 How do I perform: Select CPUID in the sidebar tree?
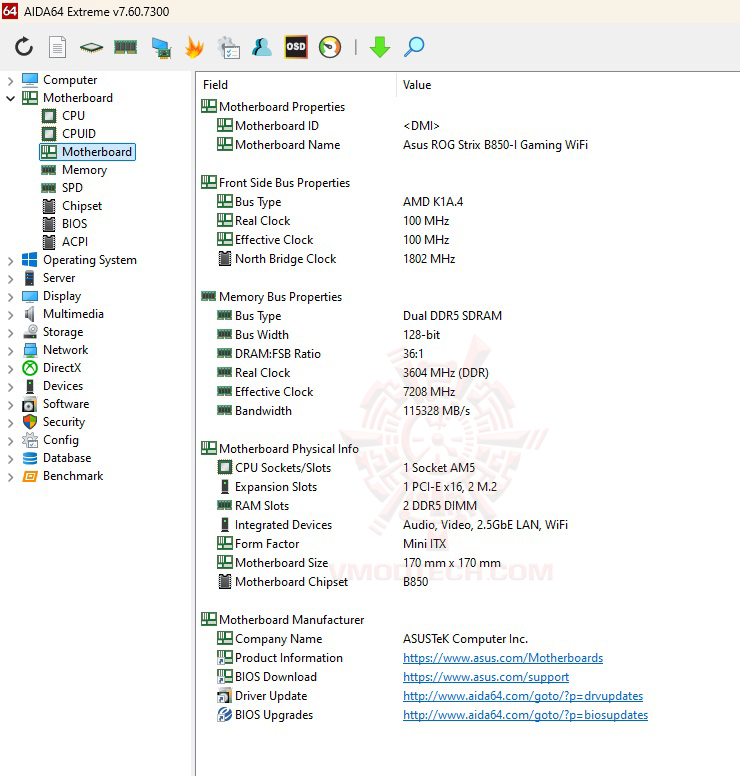click(x=79, y=134)
